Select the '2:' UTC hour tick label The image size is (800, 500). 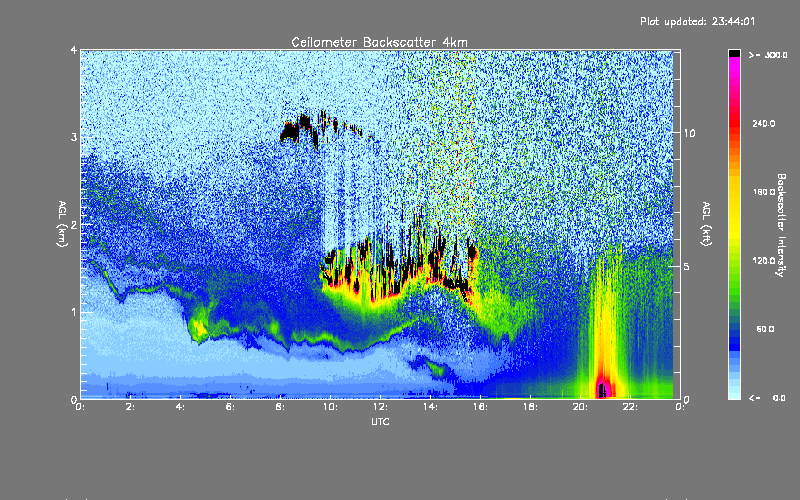tap(130, 407)
